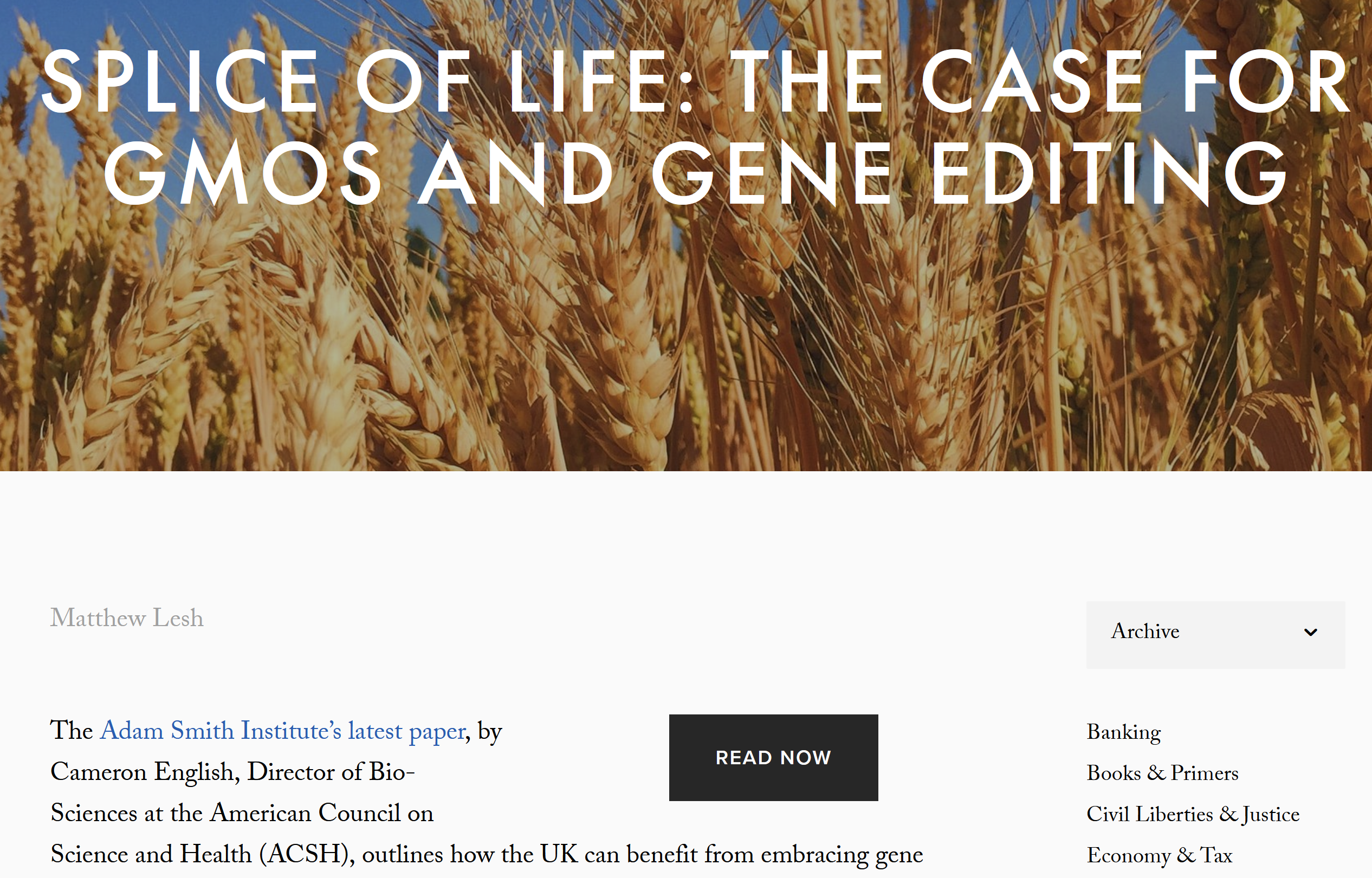Open the Adam Smith Institute's latest paper link
The height and width of the screenshot is (878, 1372).
coord(283,731)
